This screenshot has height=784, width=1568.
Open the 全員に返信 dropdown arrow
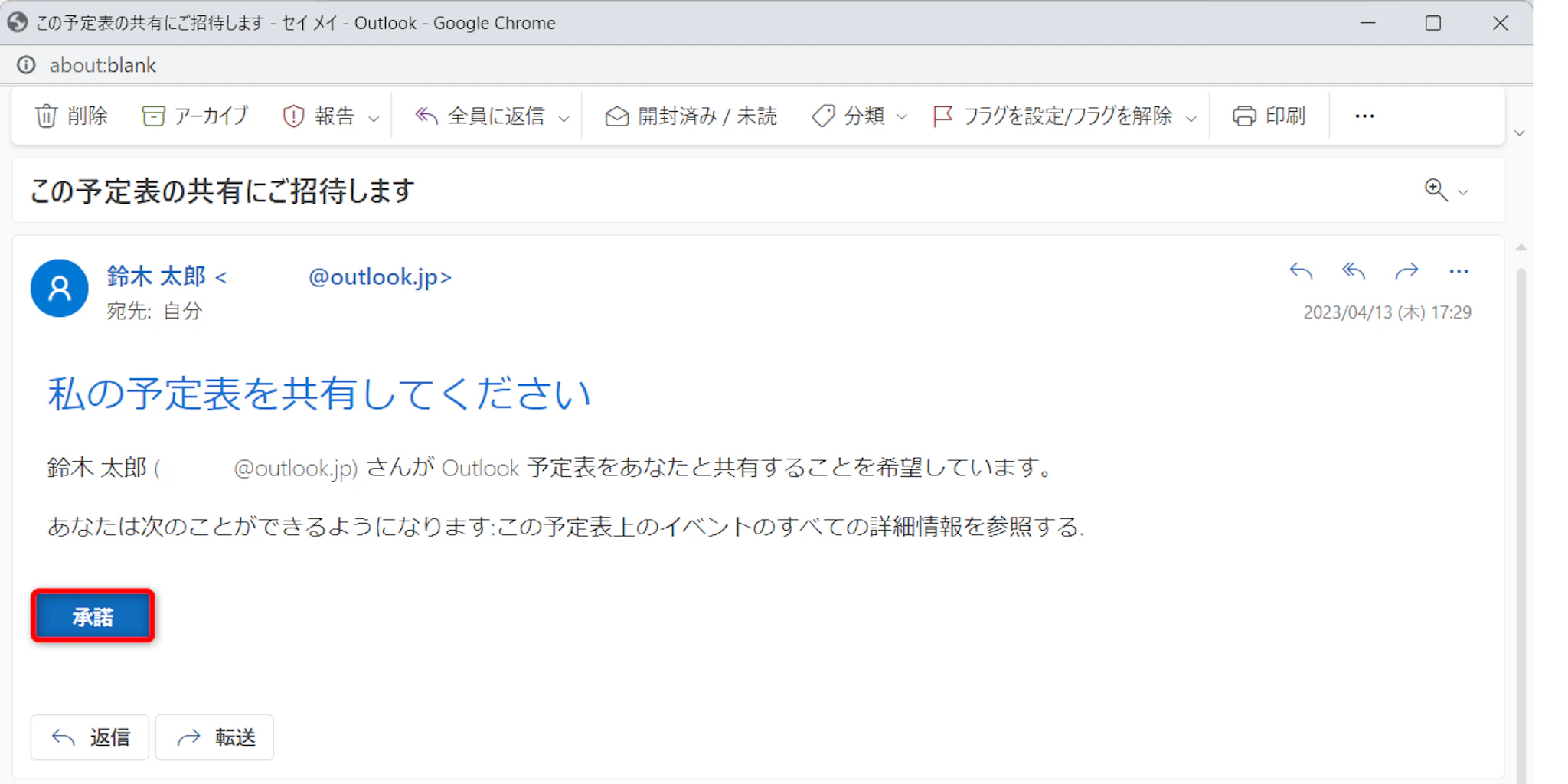[564, 118]
